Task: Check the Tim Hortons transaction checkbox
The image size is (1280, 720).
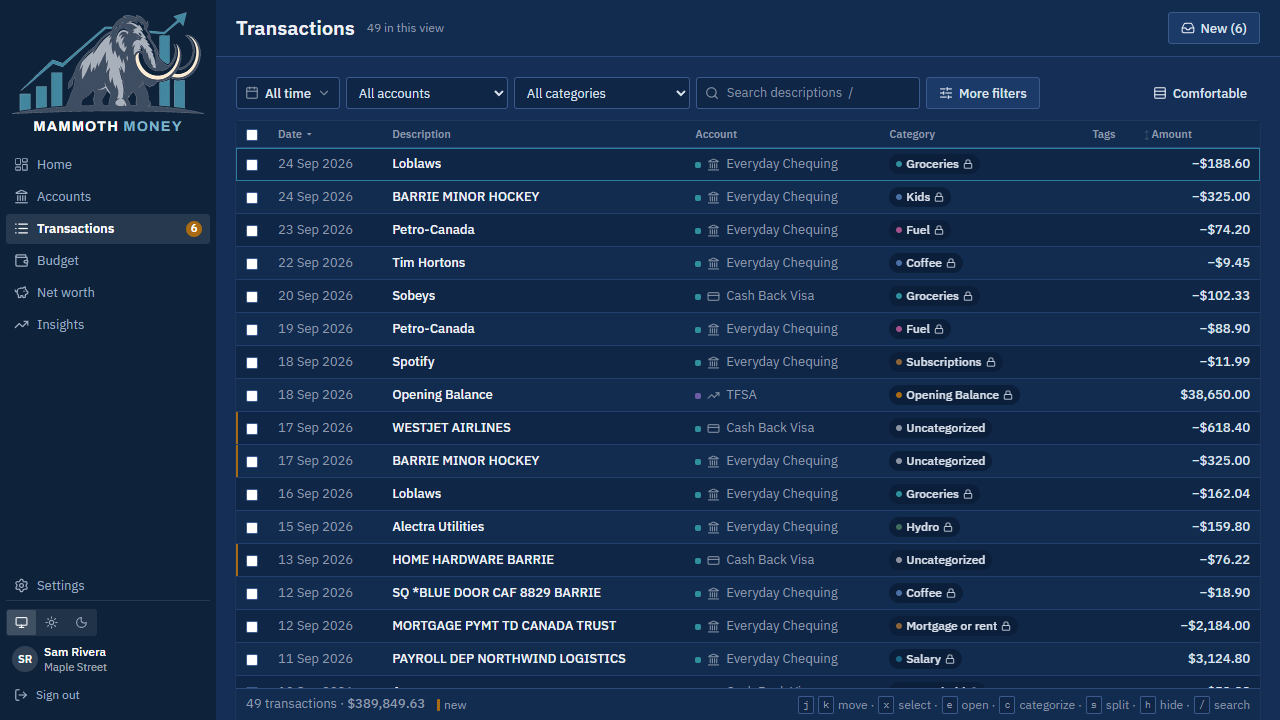Action: point(252,263)
